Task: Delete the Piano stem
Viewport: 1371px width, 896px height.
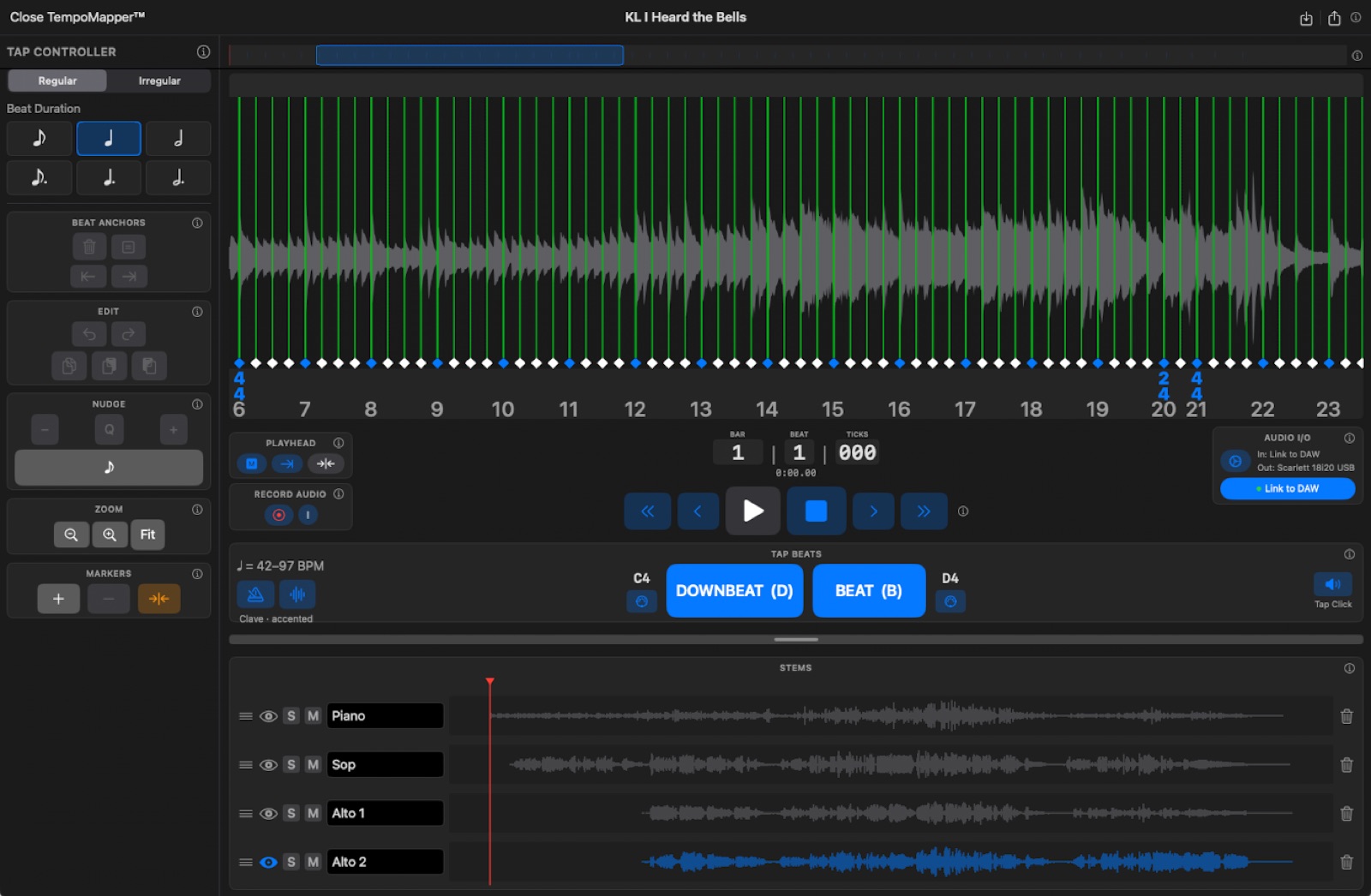Action: 1346,716
